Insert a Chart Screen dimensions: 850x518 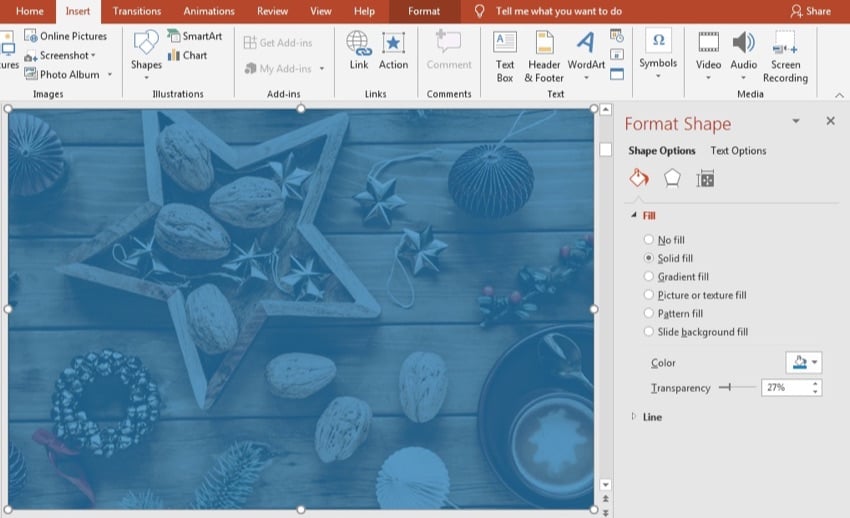[187, 56]
